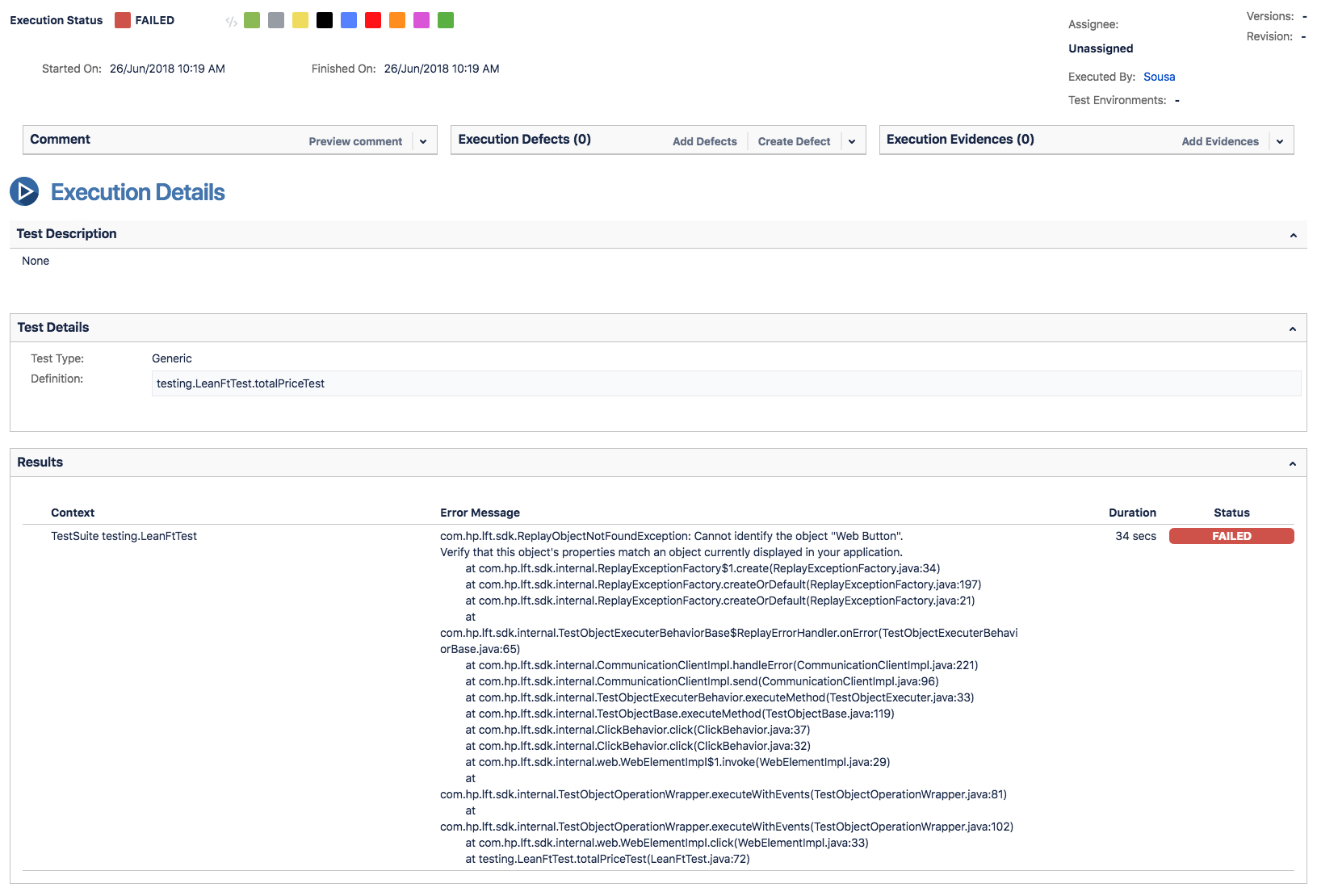This screenshot has width=1317, height=896.
Task: Click the ReplayObjectNotFoundException error message line
Action: (x=671, y=536)
